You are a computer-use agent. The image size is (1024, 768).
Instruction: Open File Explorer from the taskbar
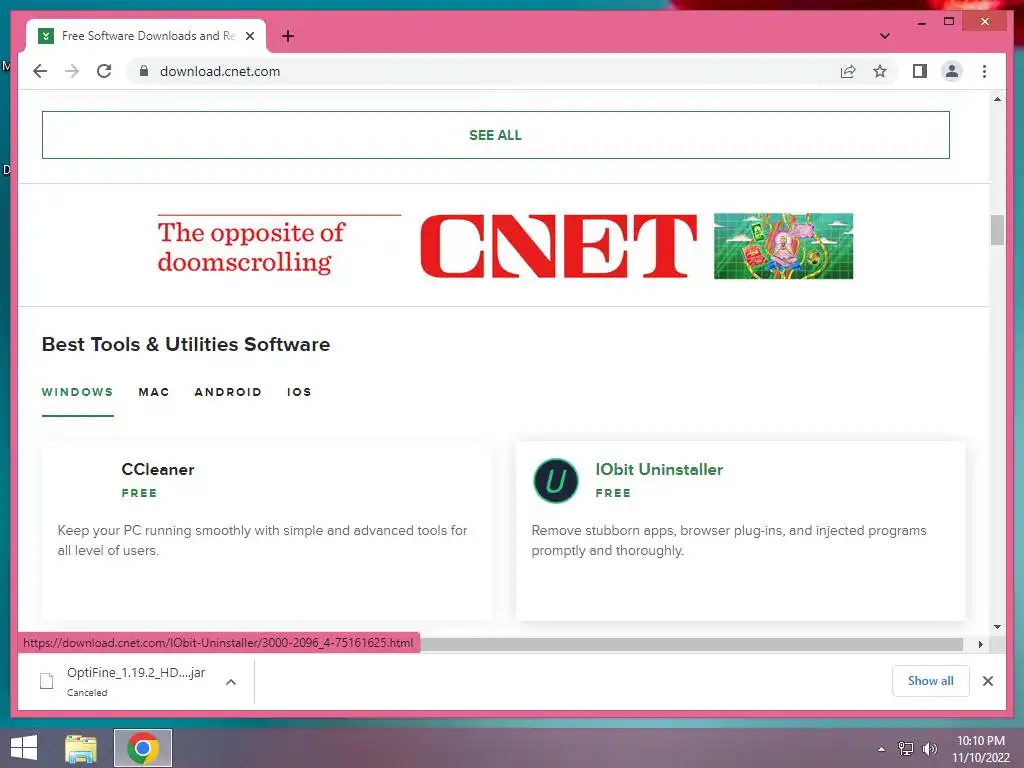(x=81, y=748)
